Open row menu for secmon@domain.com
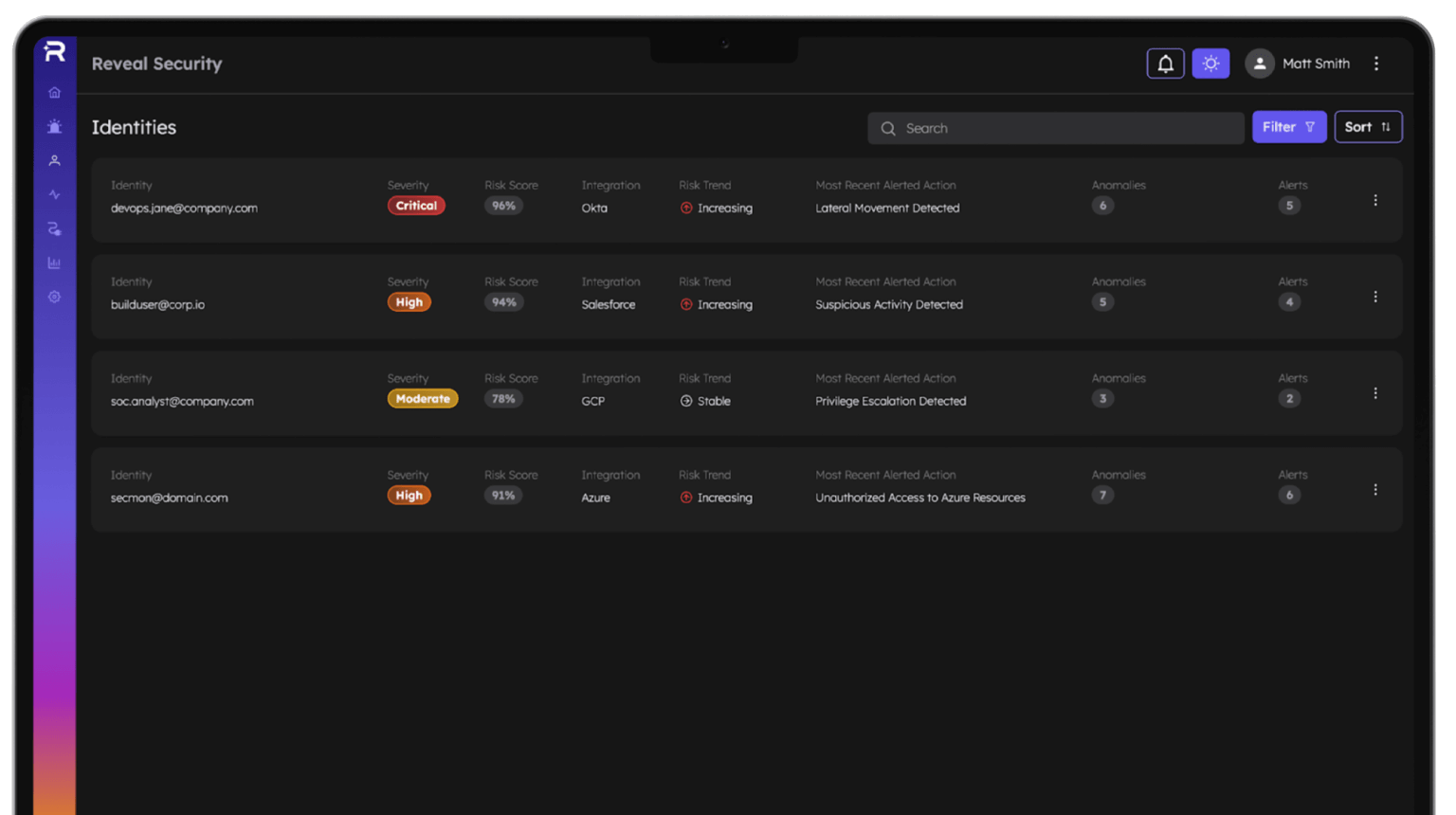This screenshot has height=815, width=1456. [1375, 490]
